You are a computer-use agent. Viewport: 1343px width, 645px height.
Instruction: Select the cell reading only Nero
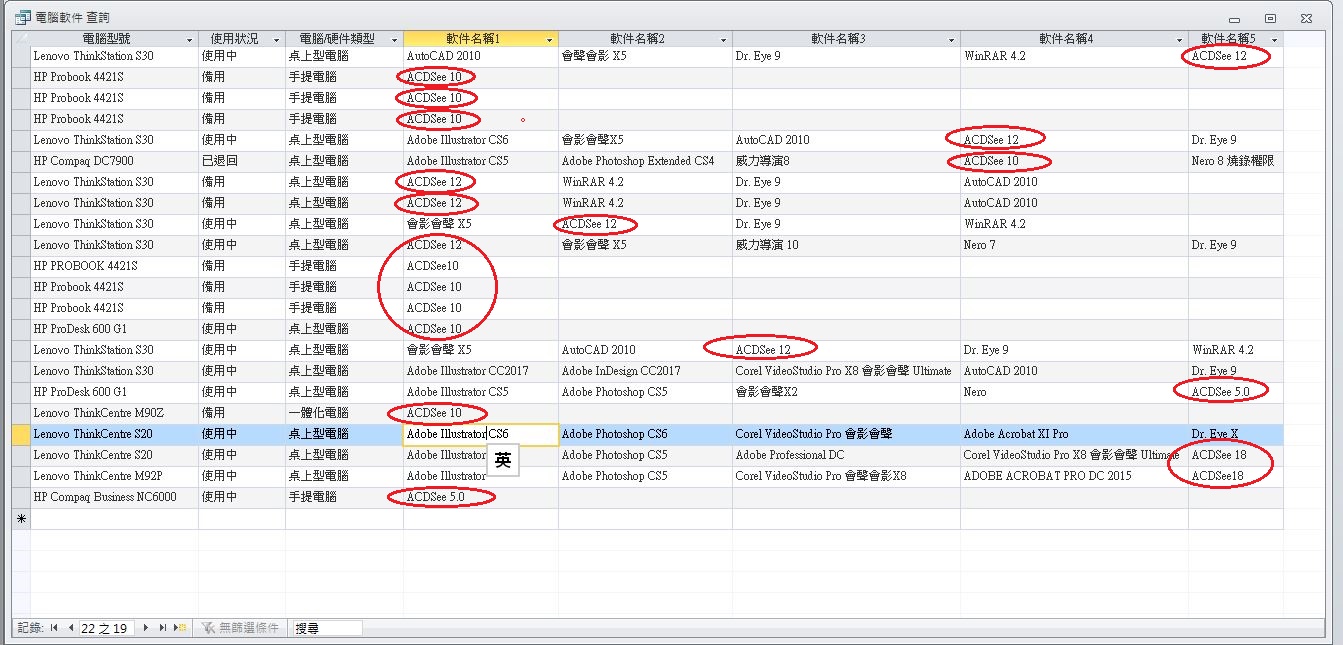coord(1075,392)
